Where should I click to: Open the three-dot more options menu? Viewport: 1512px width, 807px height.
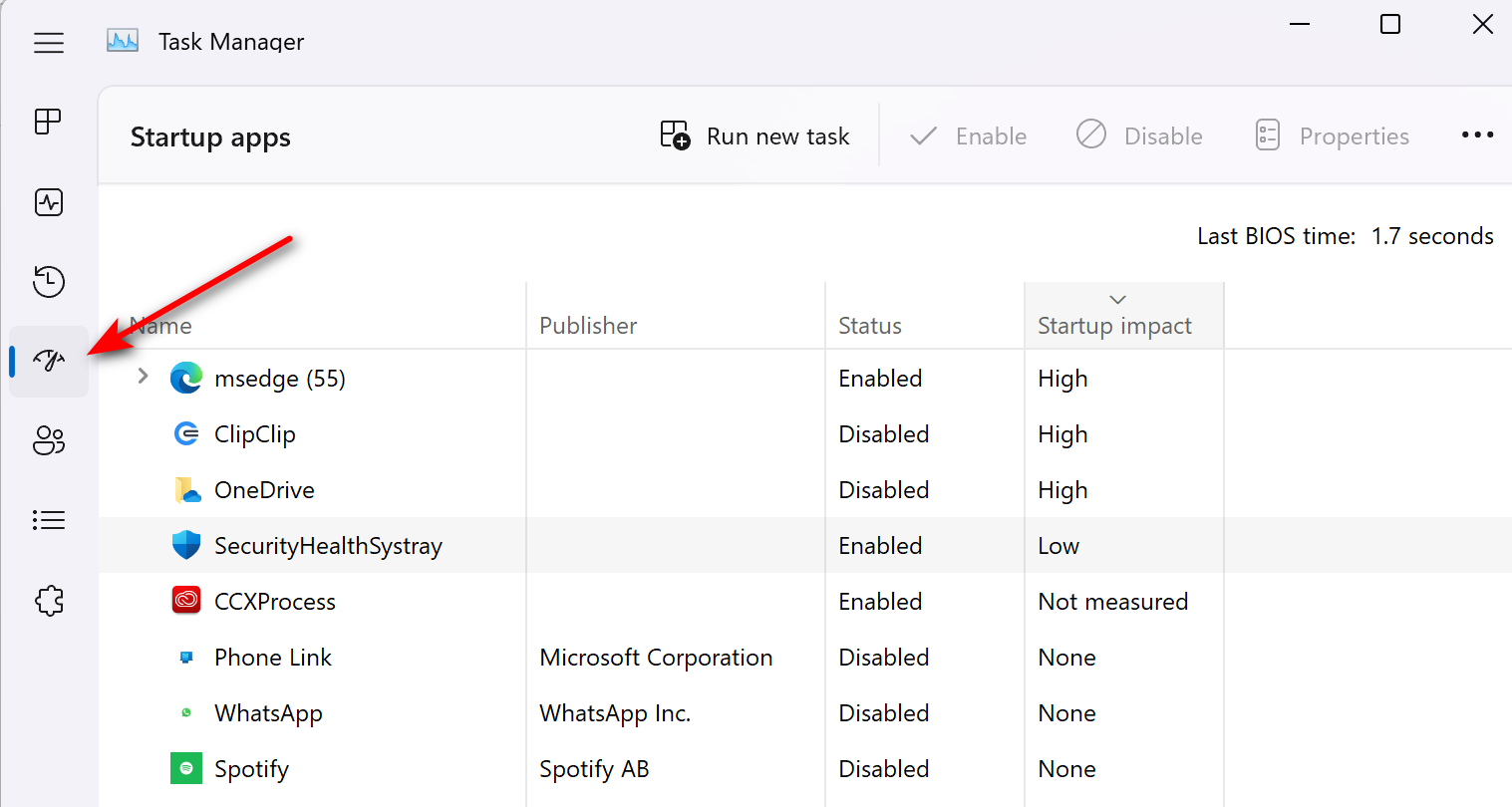click(x=1477, y=134)
